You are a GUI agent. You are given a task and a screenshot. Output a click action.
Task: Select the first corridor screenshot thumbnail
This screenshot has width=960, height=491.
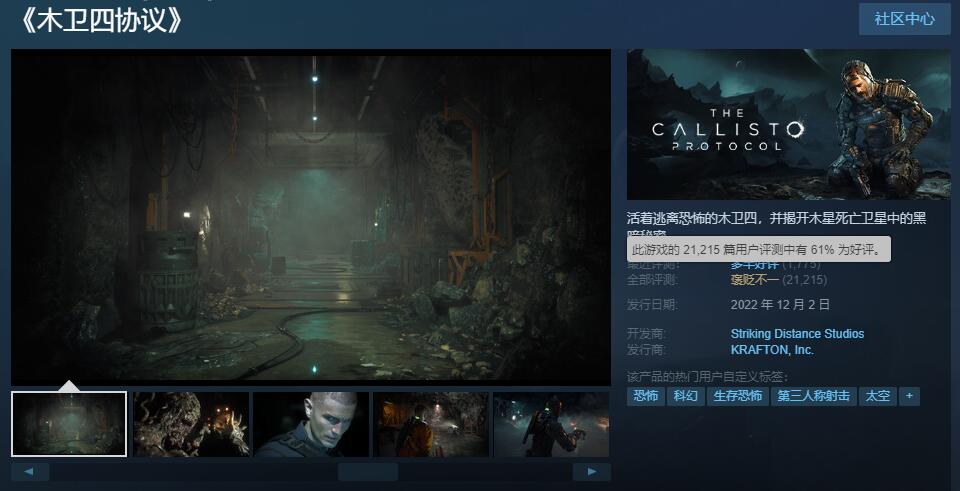pyautogui.click(x=69, y=424)
